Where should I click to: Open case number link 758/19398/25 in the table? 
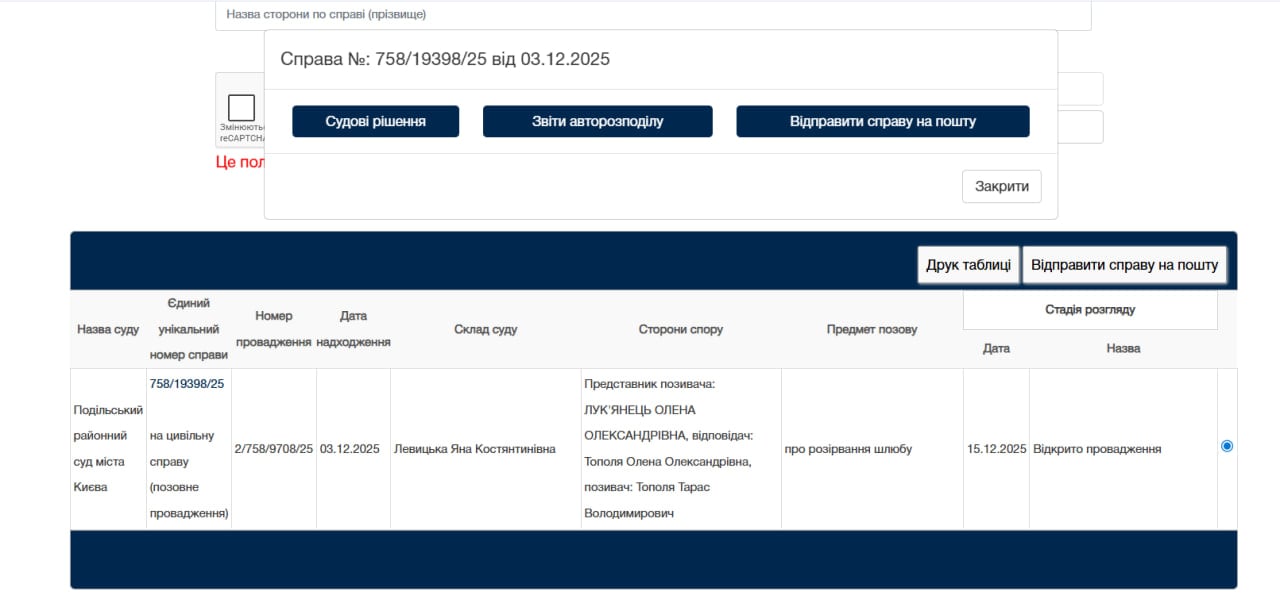pos(187,384)
